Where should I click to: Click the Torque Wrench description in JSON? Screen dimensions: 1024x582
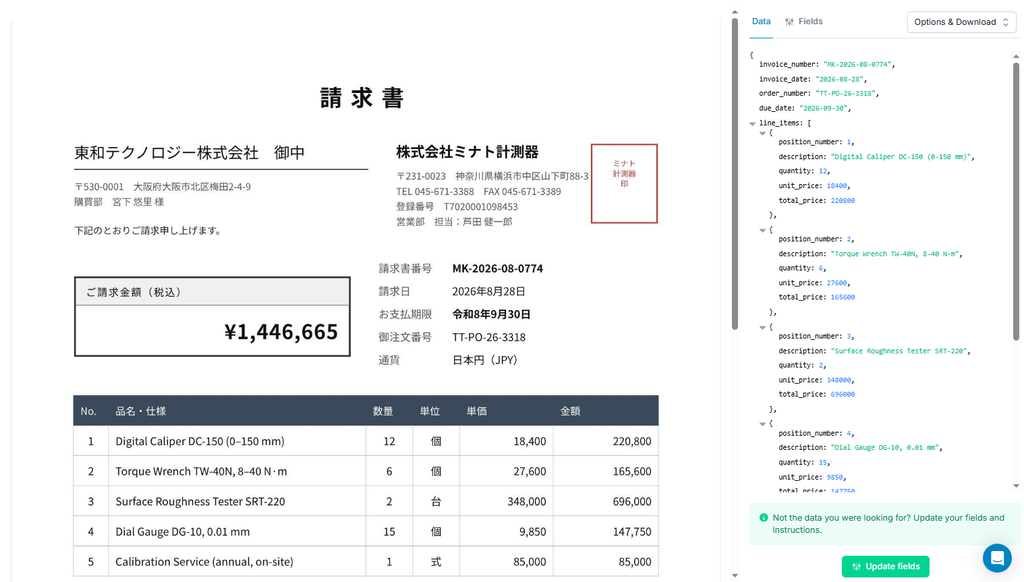(x=895, y=254)
